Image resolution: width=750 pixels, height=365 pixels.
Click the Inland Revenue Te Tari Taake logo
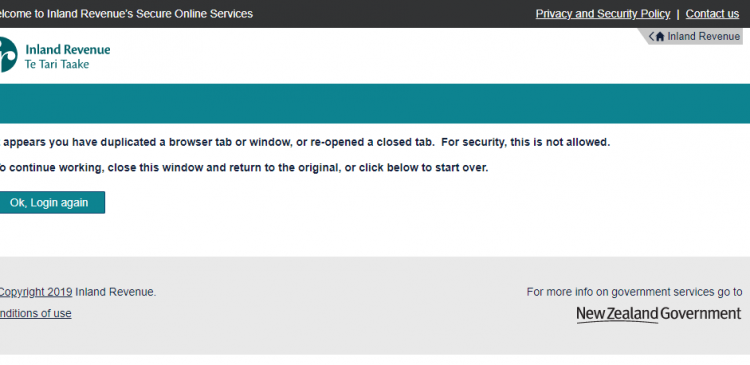54,55
